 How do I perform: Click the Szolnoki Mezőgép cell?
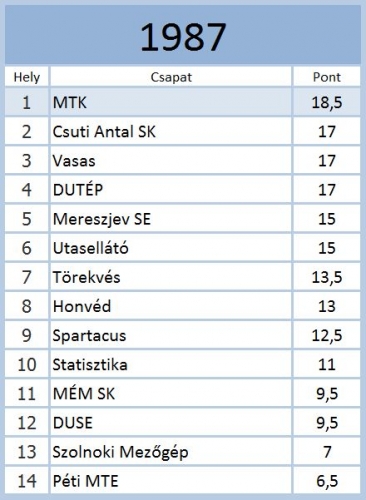pos(171,452)
